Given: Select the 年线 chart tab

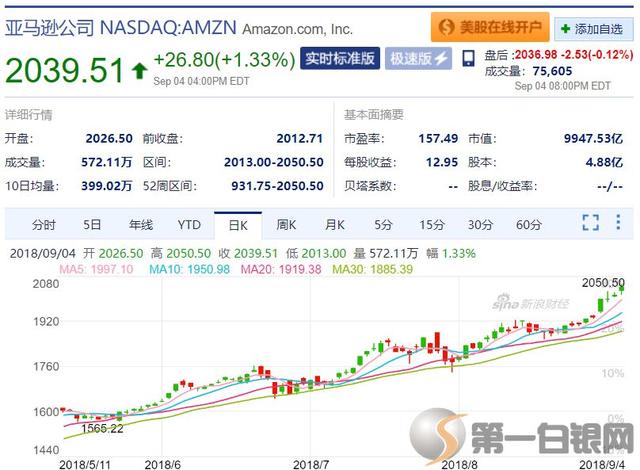Looking at the screenshot, I should click(141, 225).
